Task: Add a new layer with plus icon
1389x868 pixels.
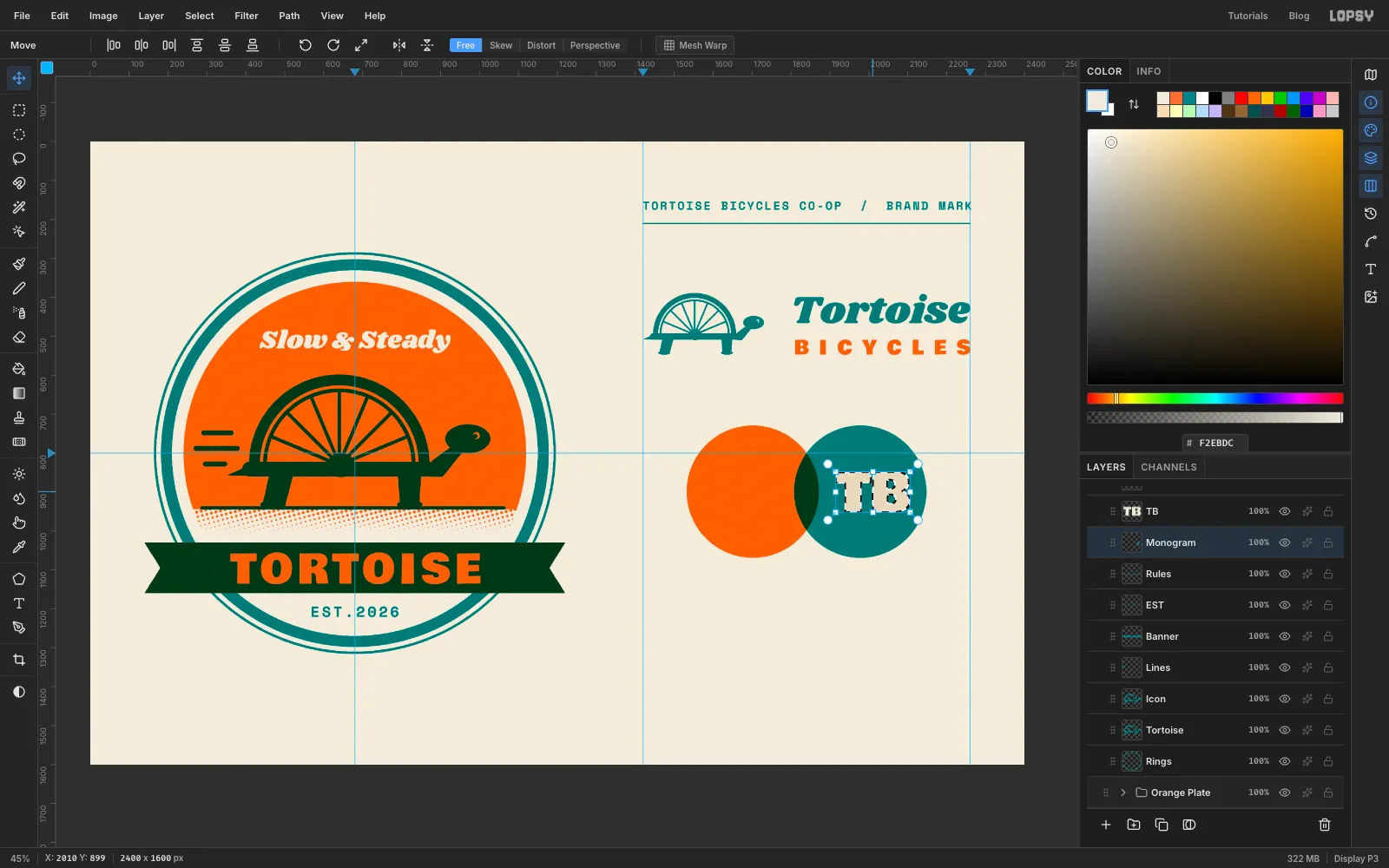Action: (1106, 825)
